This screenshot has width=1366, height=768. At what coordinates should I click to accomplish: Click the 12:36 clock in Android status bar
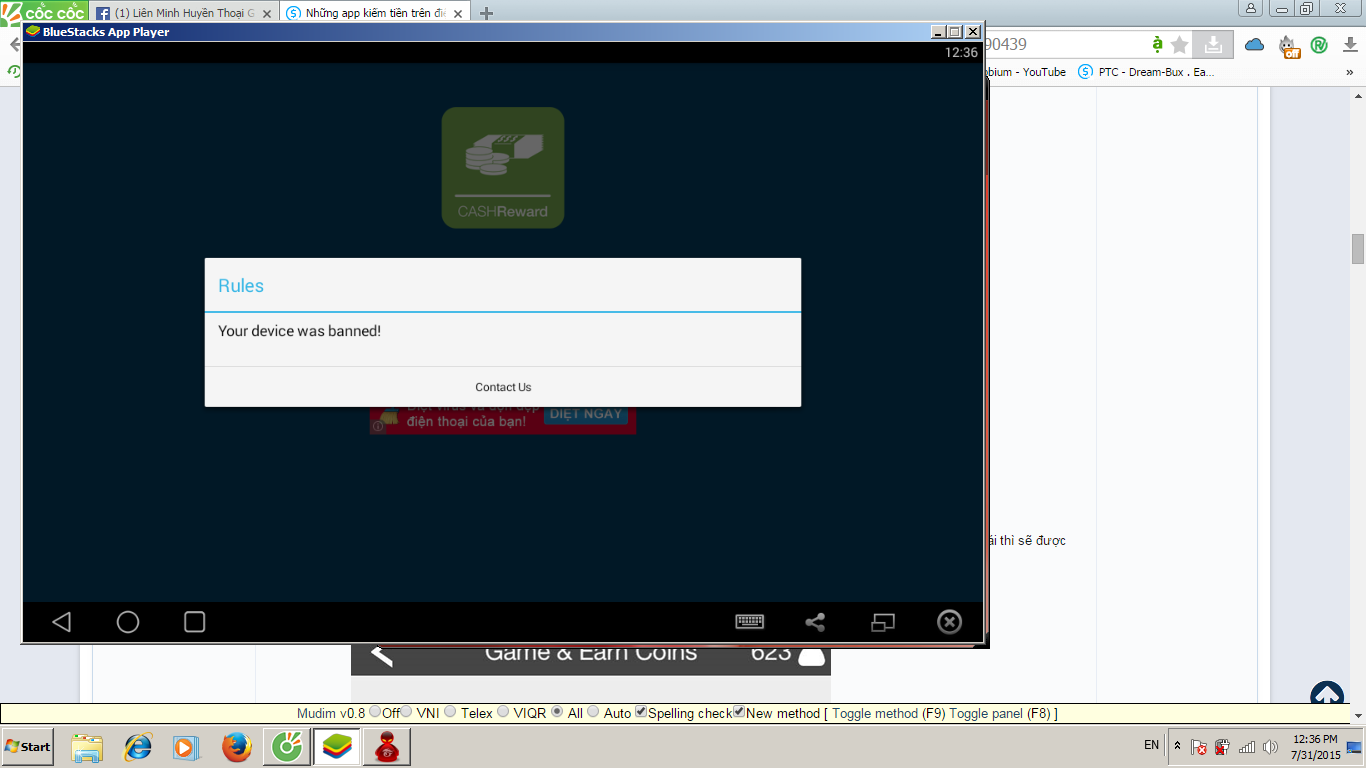[961, 52]
